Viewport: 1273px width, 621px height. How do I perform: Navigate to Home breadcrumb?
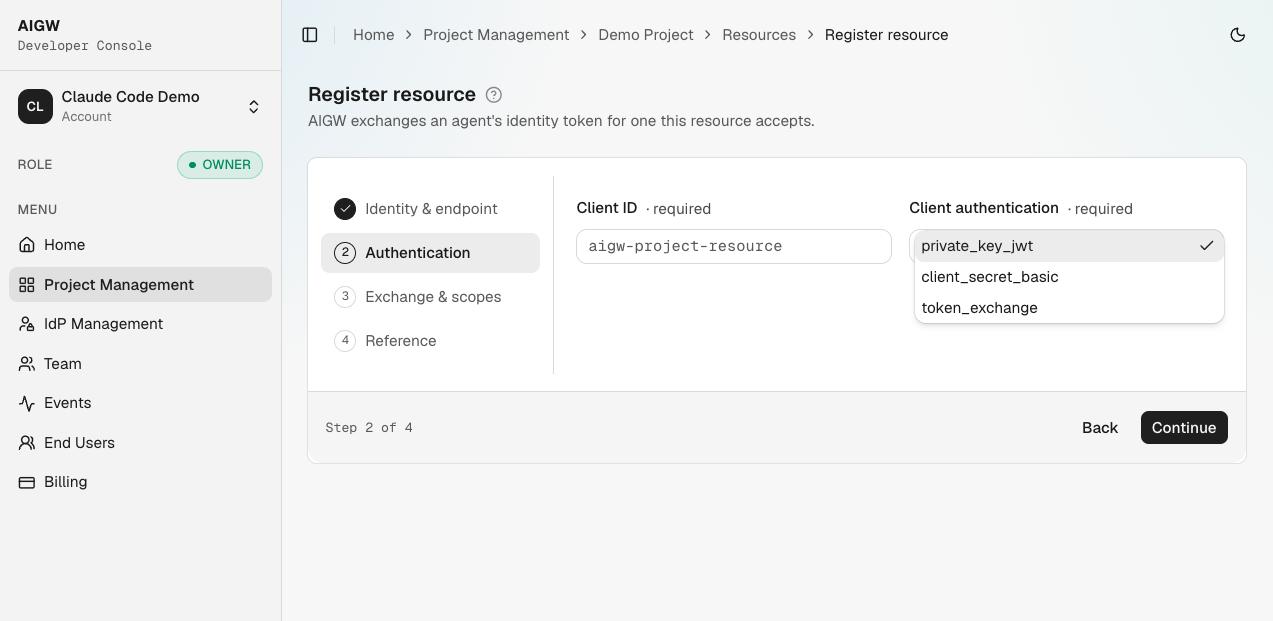point(374,35)
